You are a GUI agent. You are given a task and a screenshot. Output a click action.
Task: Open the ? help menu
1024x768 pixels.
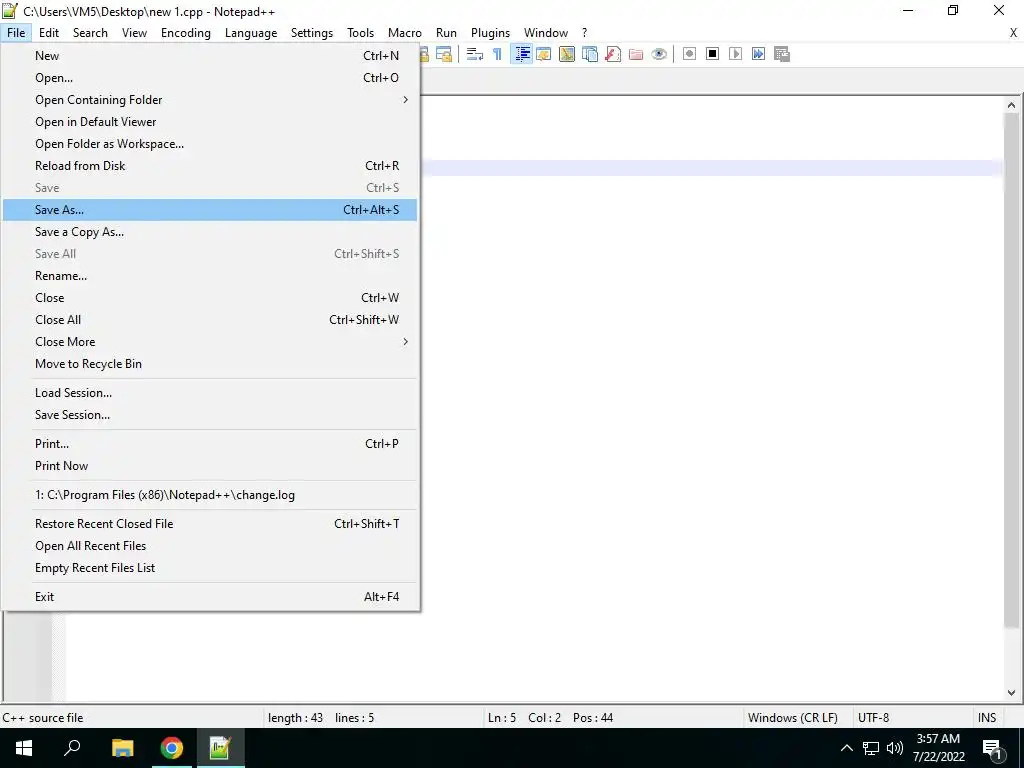coord(584,33)
